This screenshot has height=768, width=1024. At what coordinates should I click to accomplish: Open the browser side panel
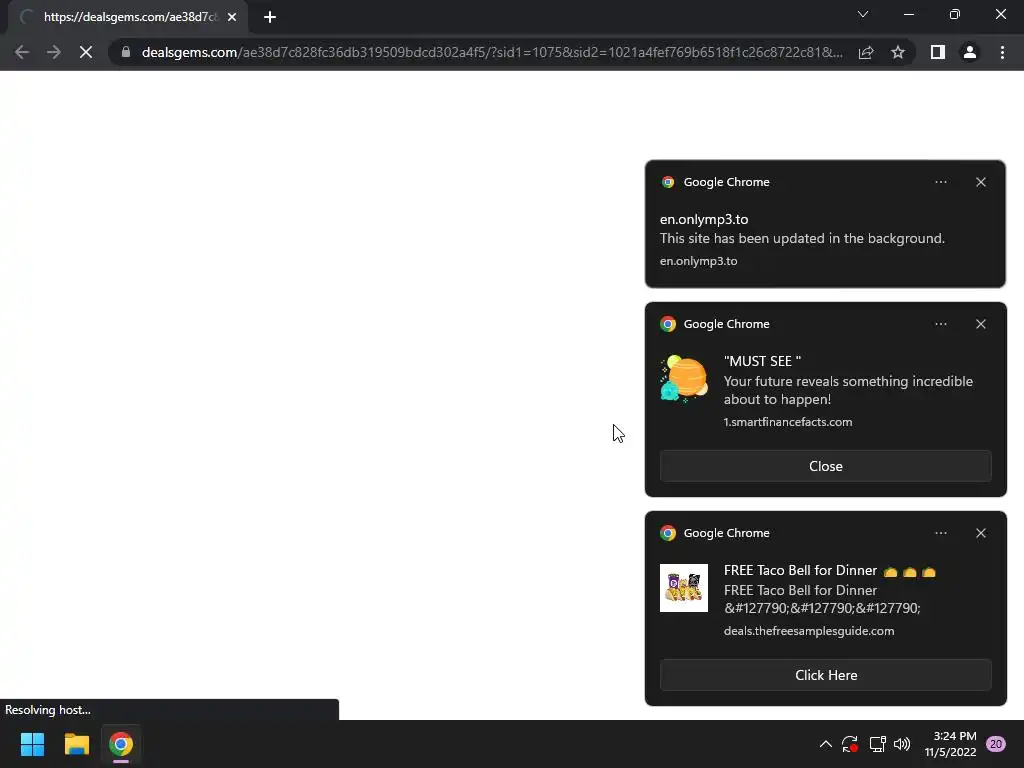pos(938,52)
